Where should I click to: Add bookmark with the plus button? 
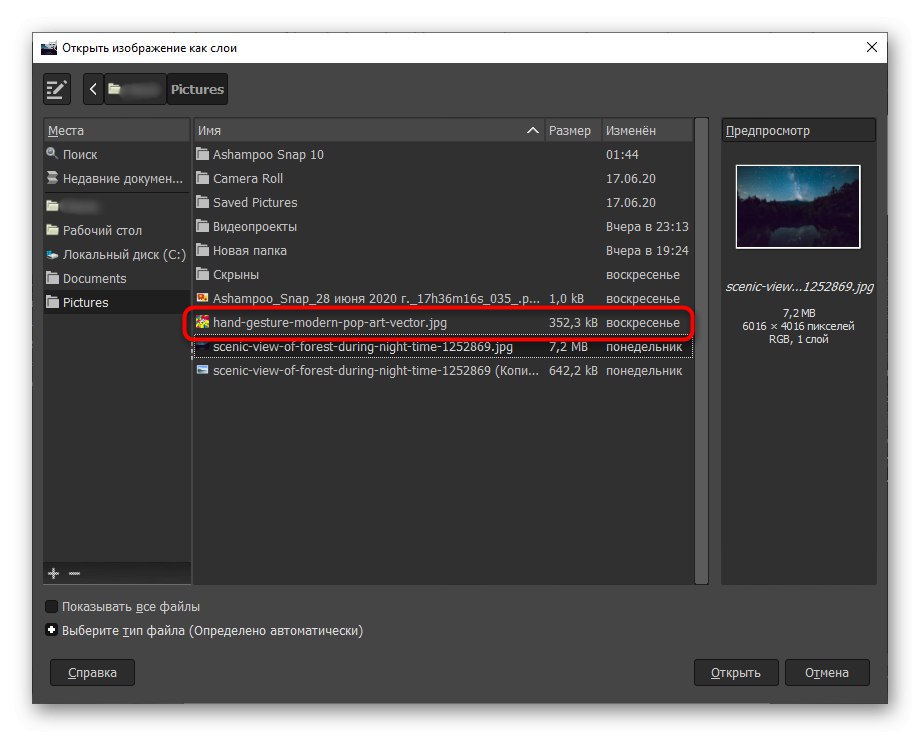[53, 573]
